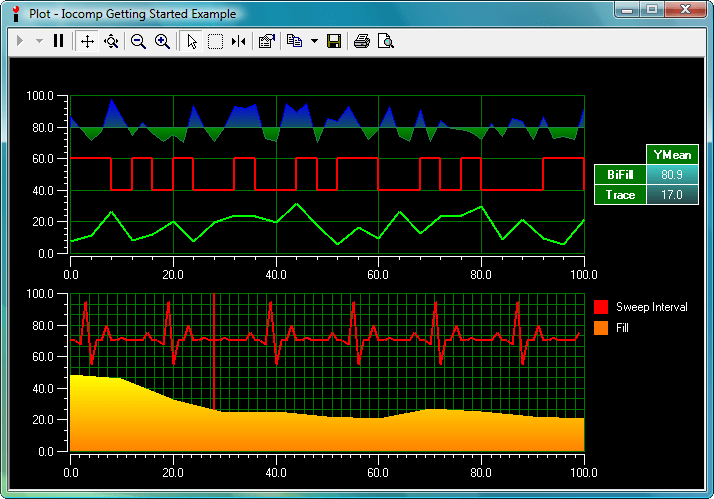Click the Print icon

pos(362,41)
